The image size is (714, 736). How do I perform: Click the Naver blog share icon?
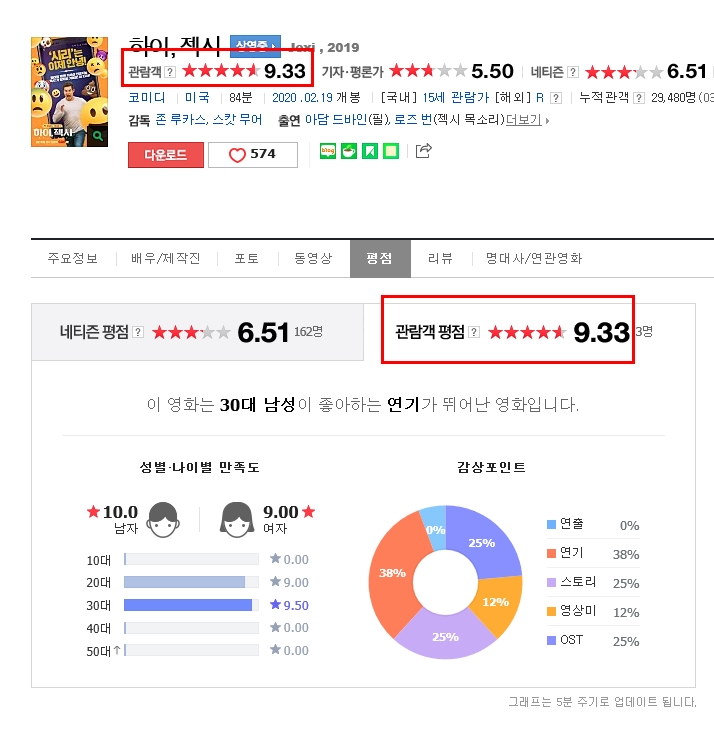click(x=327, y=151)
